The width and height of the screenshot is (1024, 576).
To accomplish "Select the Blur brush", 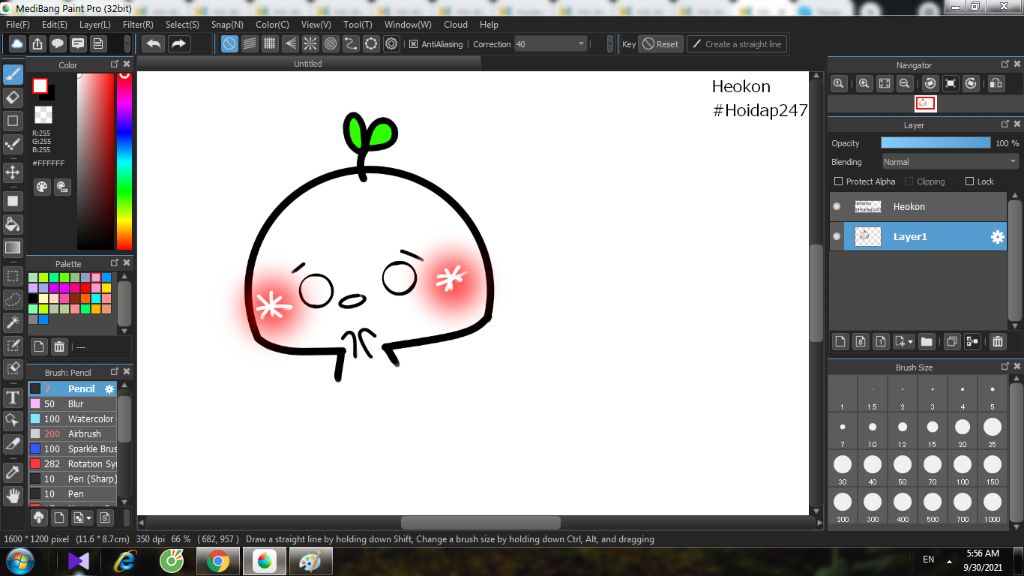I will tap(72, 404).
